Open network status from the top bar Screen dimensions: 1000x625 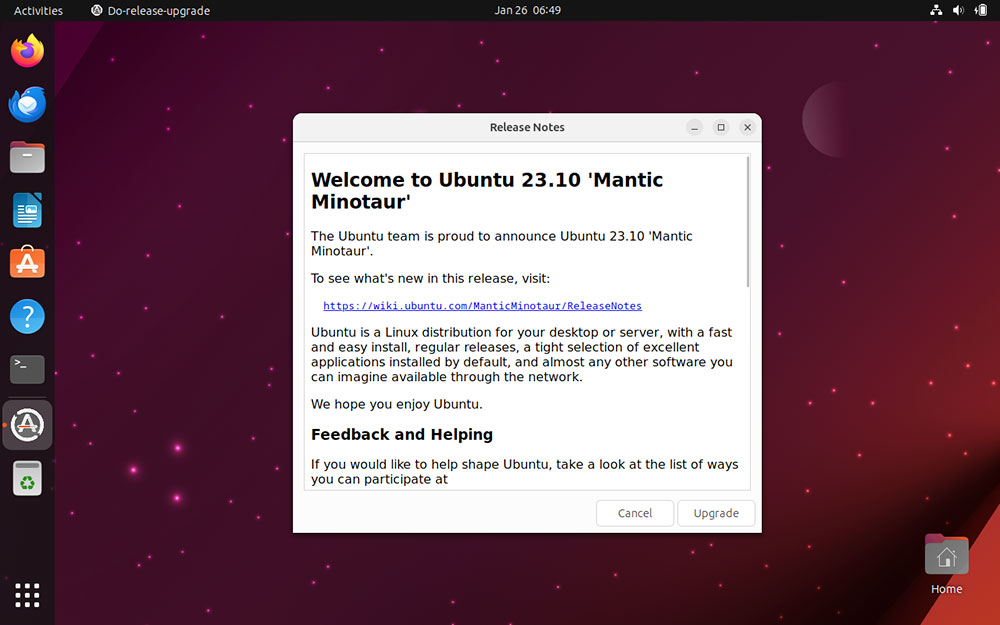pyautogui.click(x=936, y=10)
